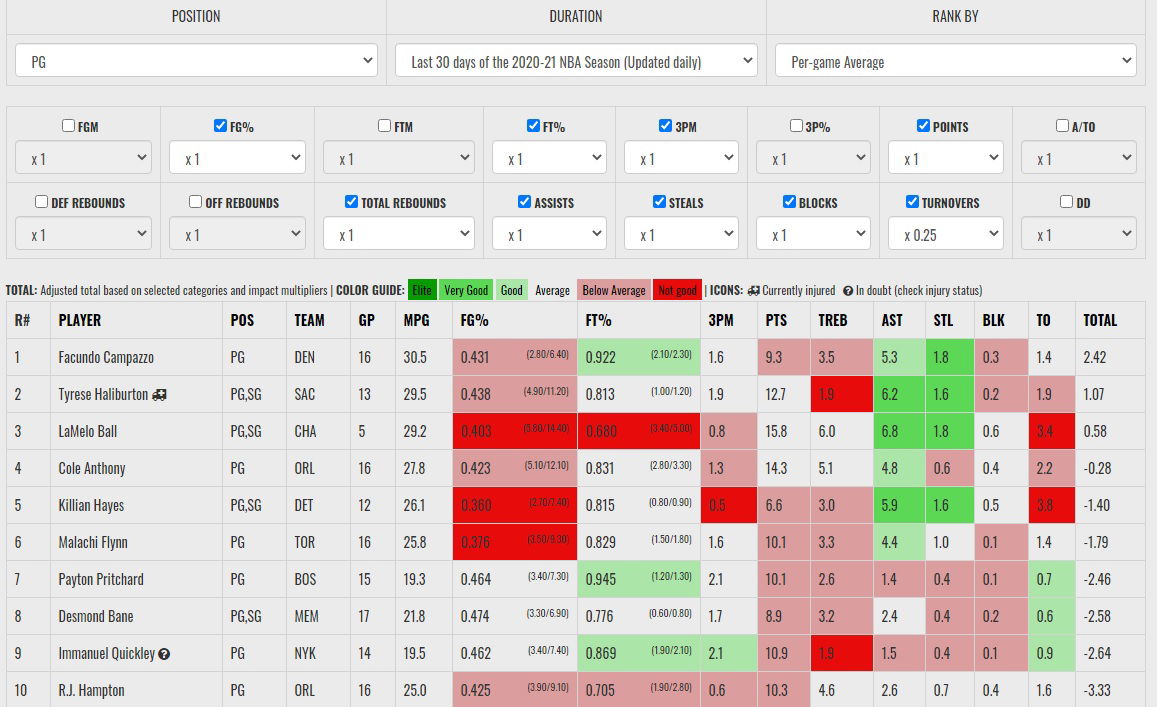Viewport: 1157px width, 707px height.
Task: Click the in-doubt question icon in the legend
Action: coord(848,291)
